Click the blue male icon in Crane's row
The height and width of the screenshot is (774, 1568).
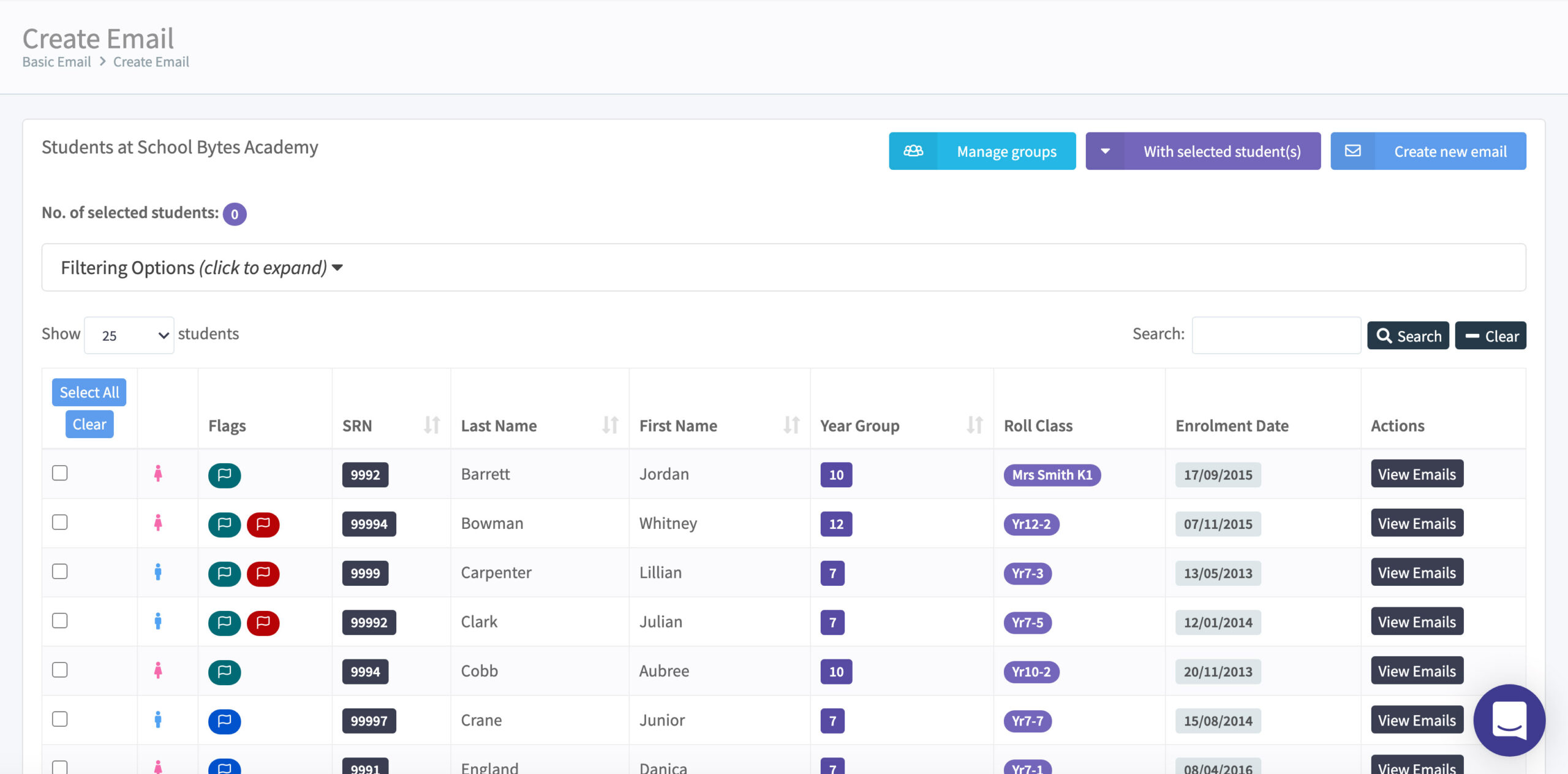[158, 719]
